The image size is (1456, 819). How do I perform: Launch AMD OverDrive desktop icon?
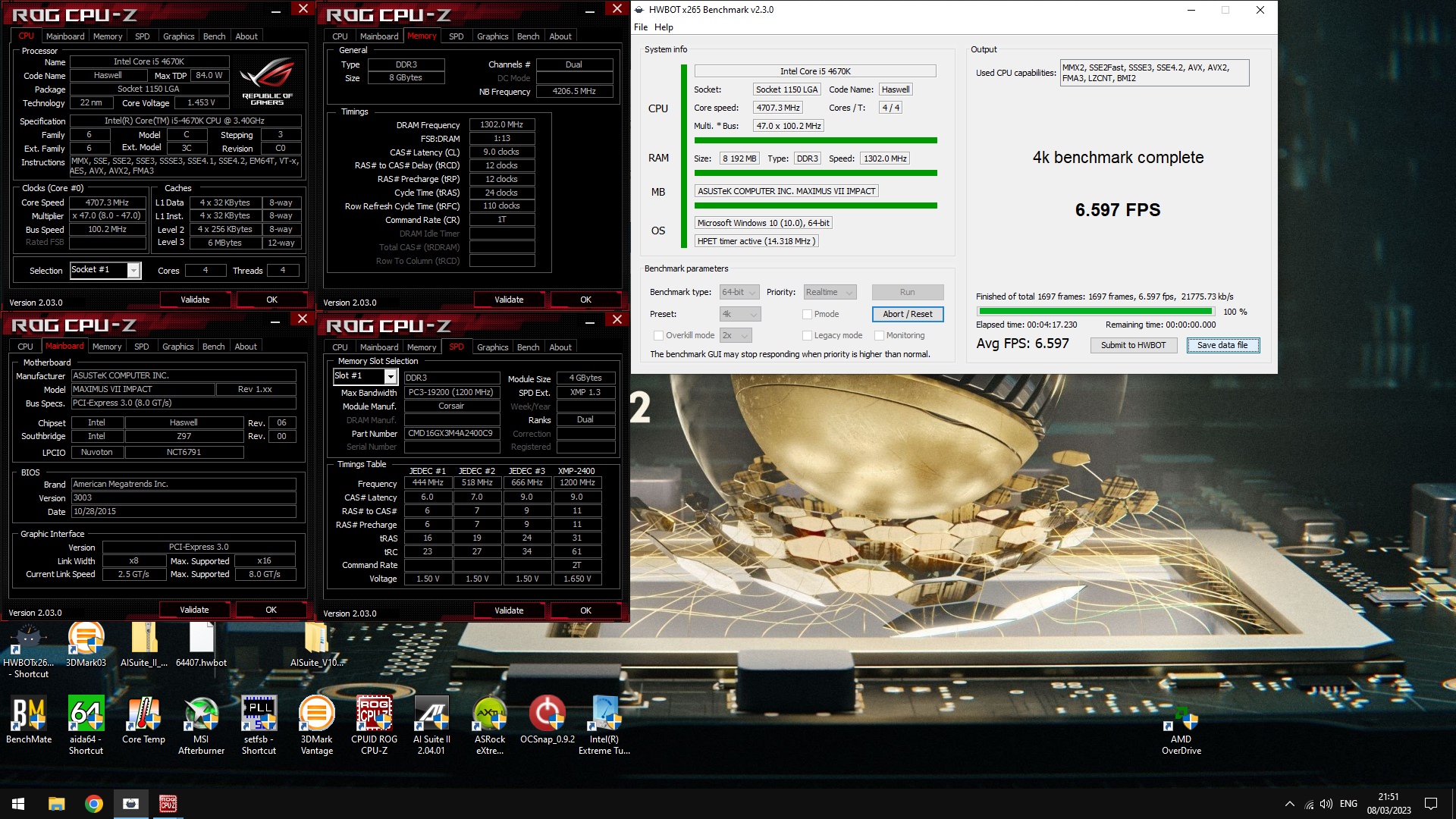(1181, 731)
